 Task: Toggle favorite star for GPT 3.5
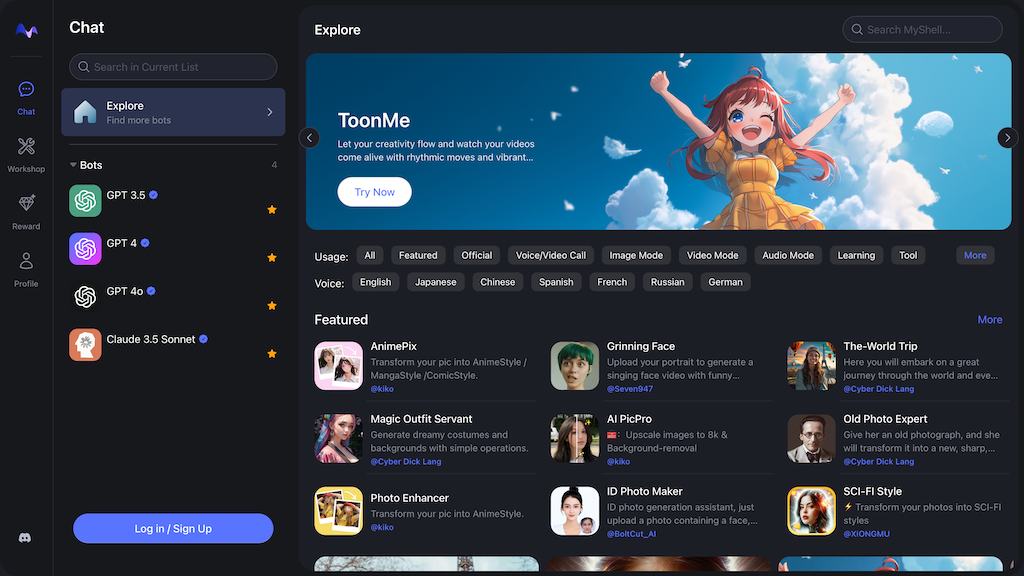pyautogui.click(x=272, y=210)
